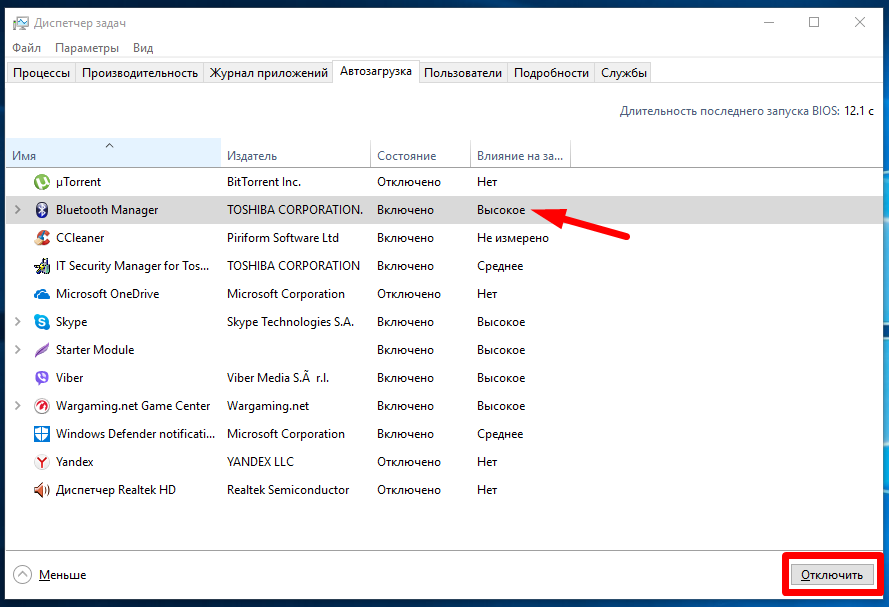Image resolution: width=889 pixels, height=607 pixels.
Task: Click the Yandex icon
Action: click(42, 462)
